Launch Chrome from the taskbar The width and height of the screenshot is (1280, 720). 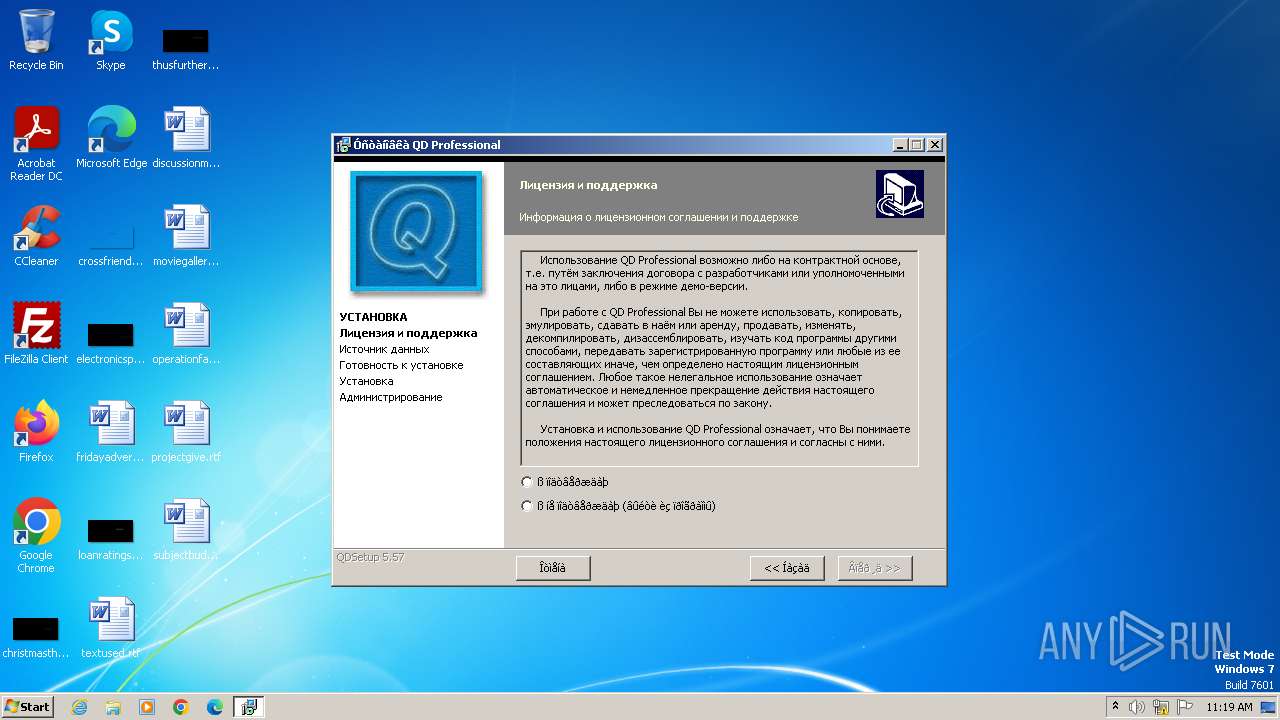pyautogui.click(x=181, y=707)
